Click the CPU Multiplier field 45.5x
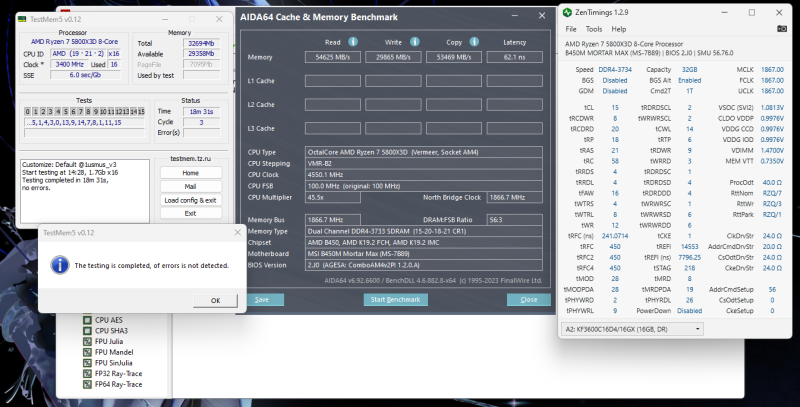Viewport: 800px width, 407px height. point(333,197)
